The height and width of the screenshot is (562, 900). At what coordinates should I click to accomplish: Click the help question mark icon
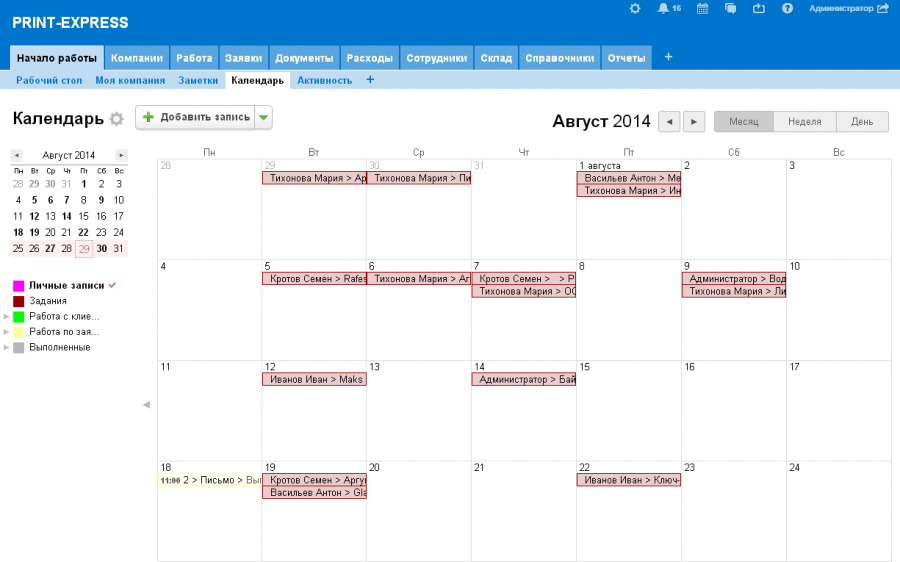[x=787, y=8]
